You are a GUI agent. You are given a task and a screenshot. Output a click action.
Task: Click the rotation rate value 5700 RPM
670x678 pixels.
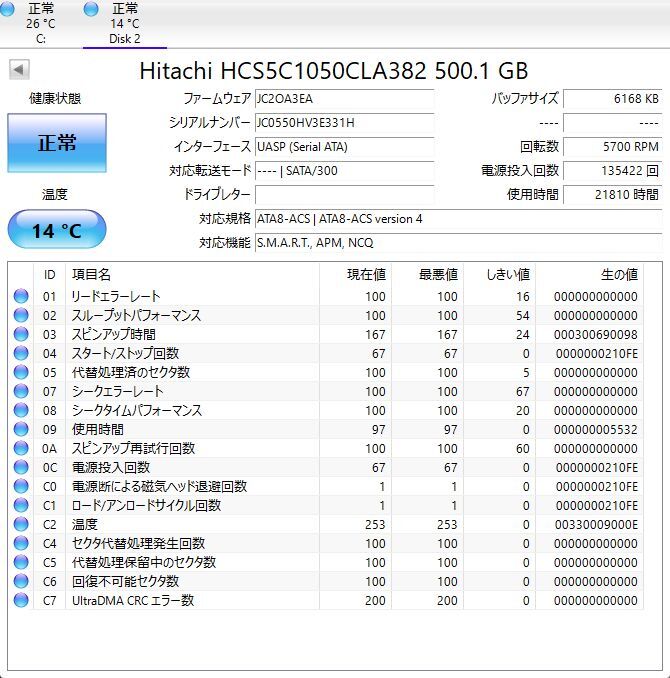click(x=612, y=147)
